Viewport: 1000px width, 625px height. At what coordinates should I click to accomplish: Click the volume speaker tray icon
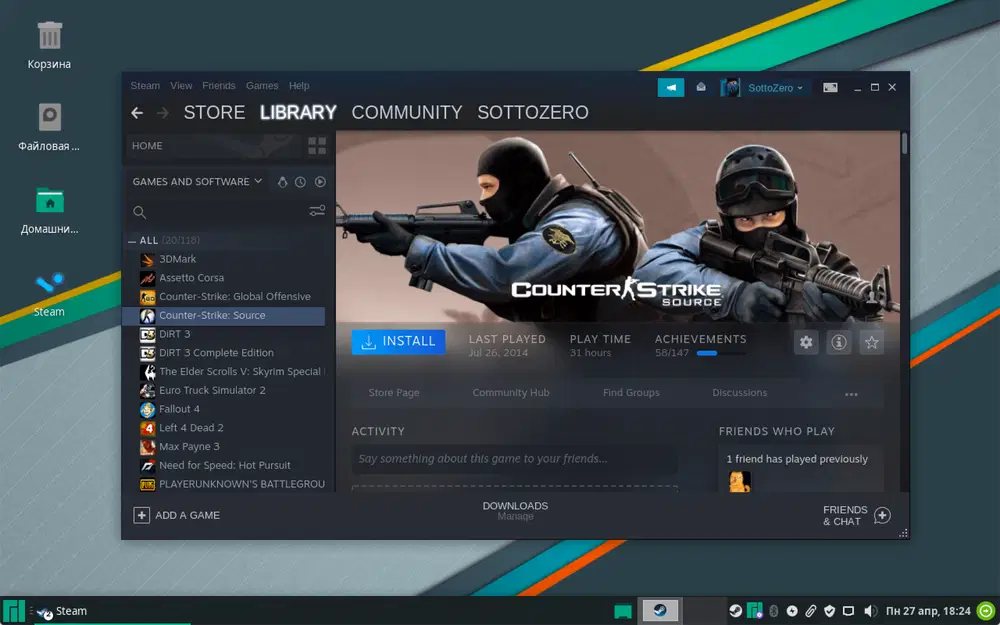[870, 611]
